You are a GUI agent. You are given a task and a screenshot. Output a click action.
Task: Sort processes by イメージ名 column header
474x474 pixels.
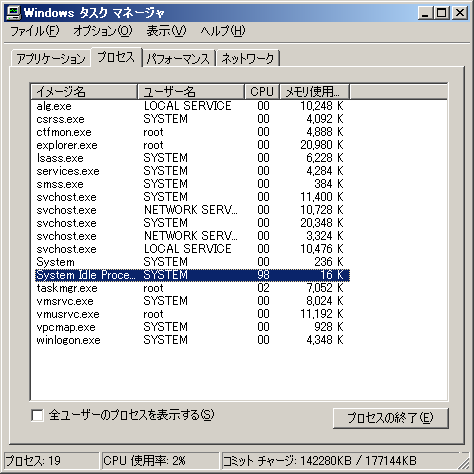[84, 91]
